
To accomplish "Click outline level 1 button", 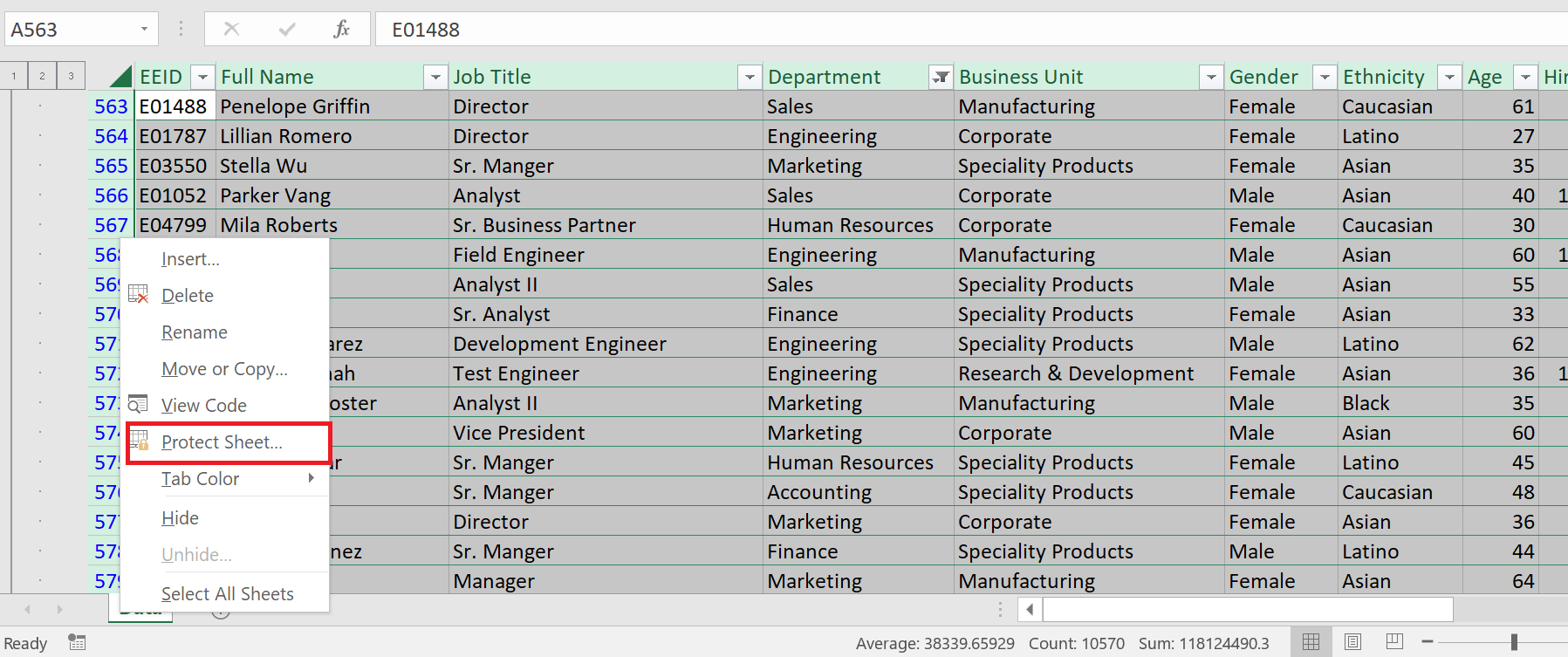I will pyautogui.click(x=14, y=76).
